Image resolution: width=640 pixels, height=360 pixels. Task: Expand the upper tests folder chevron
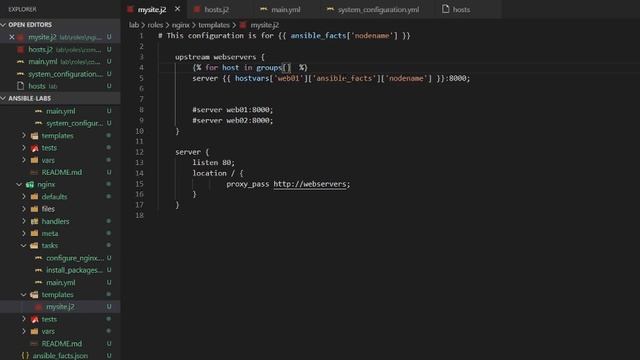pyautogui.click(x=24, y=147)
